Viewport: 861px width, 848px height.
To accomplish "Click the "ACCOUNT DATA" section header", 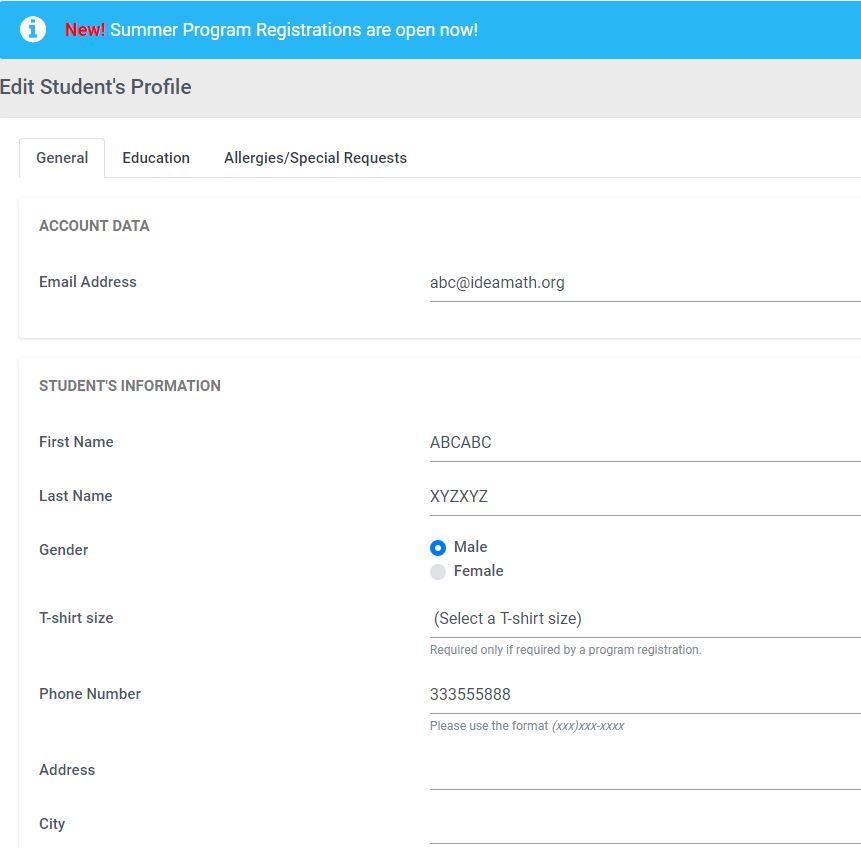I will click(94, 226).
